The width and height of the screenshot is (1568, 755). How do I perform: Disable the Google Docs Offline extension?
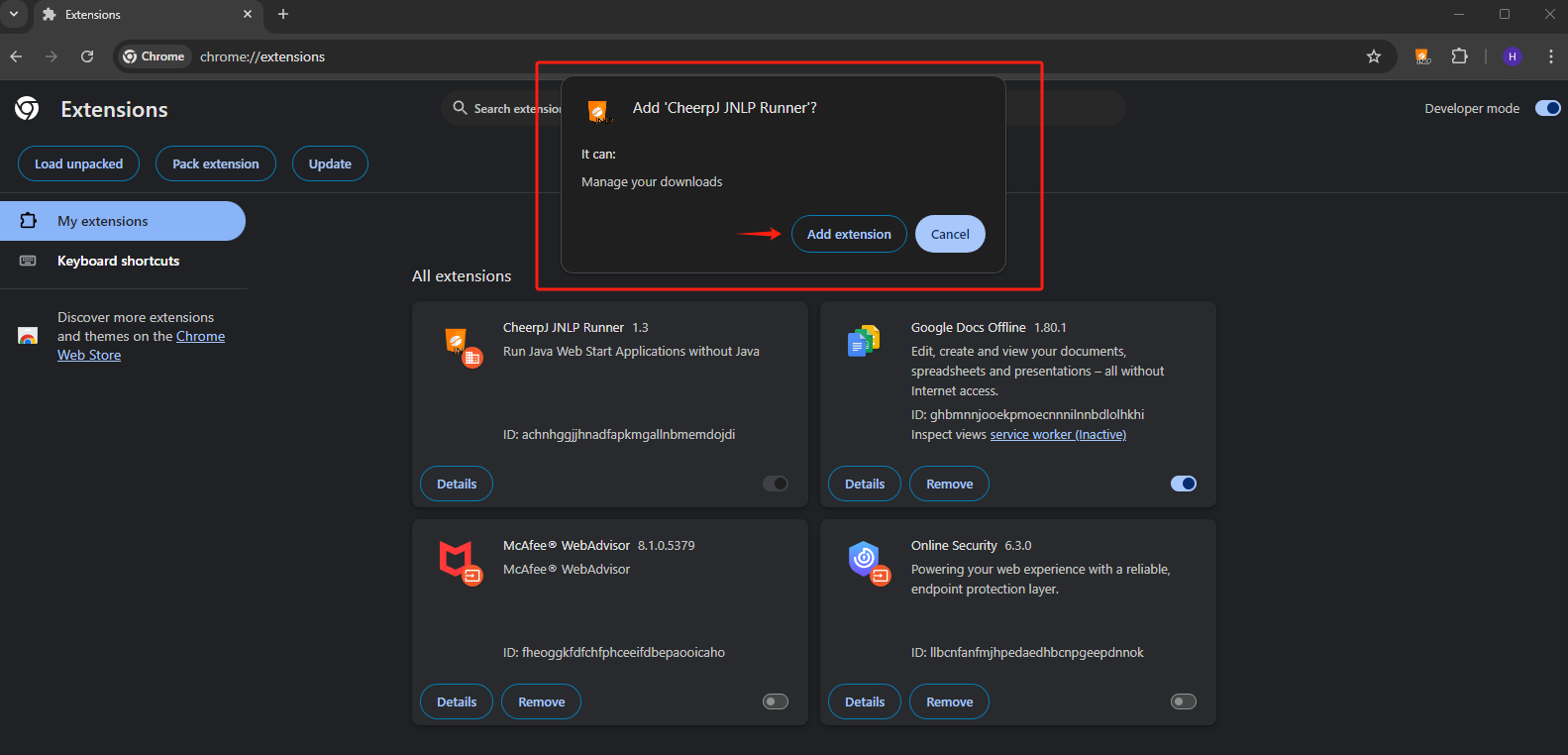tap(1183, 484)
